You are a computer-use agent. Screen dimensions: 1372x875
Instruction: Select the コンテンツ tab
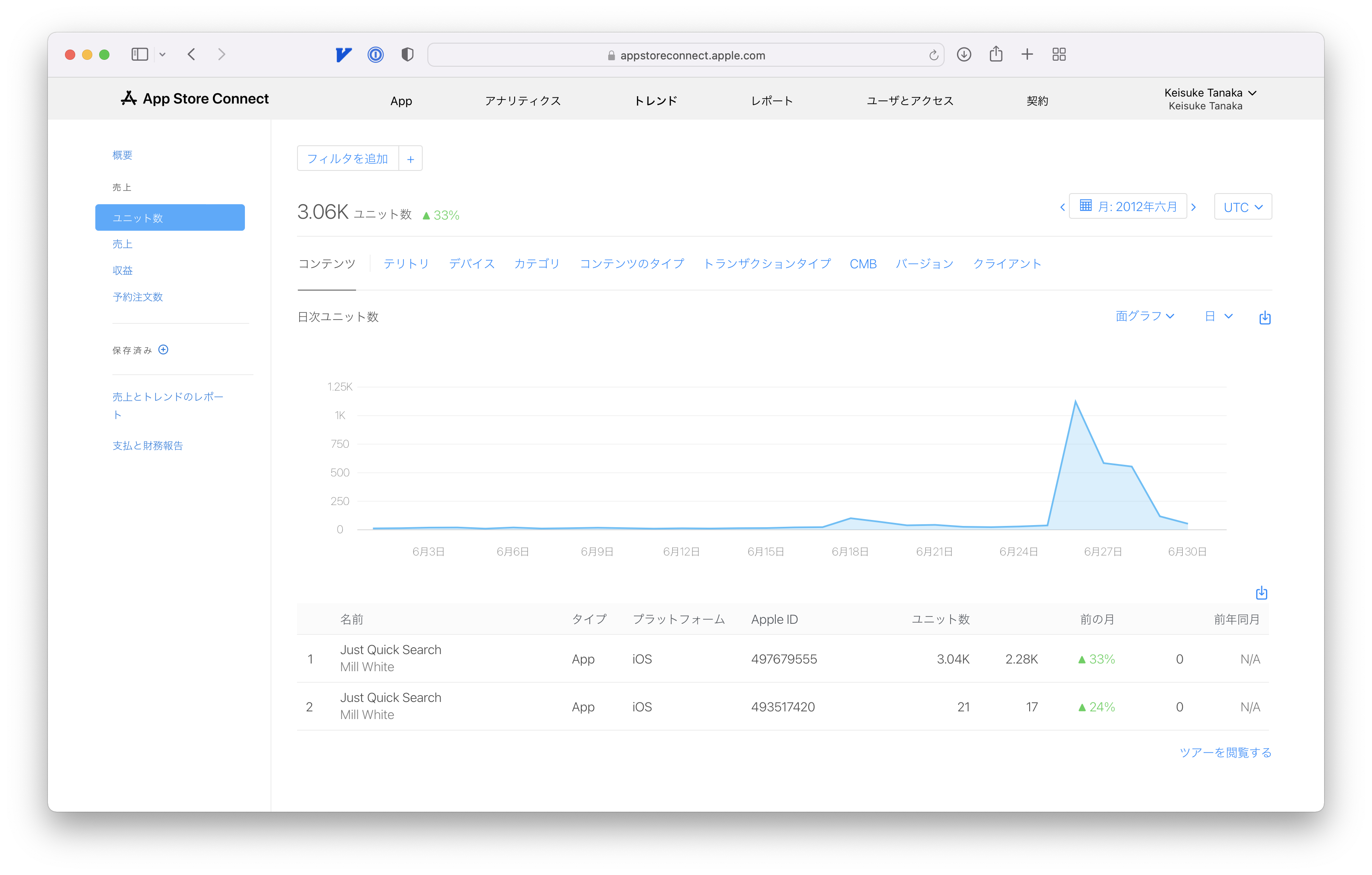click(327, 264)
